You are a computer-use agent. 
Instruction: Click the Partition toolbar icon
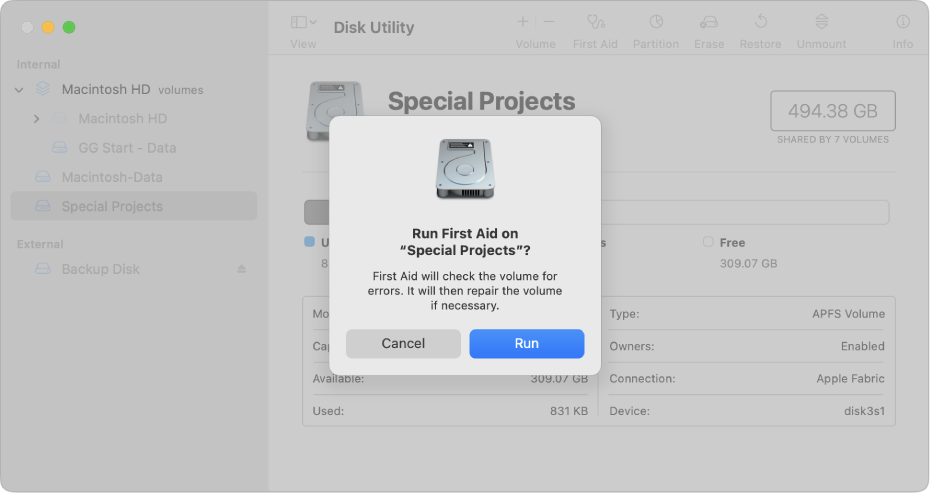(x=656, y=21)
